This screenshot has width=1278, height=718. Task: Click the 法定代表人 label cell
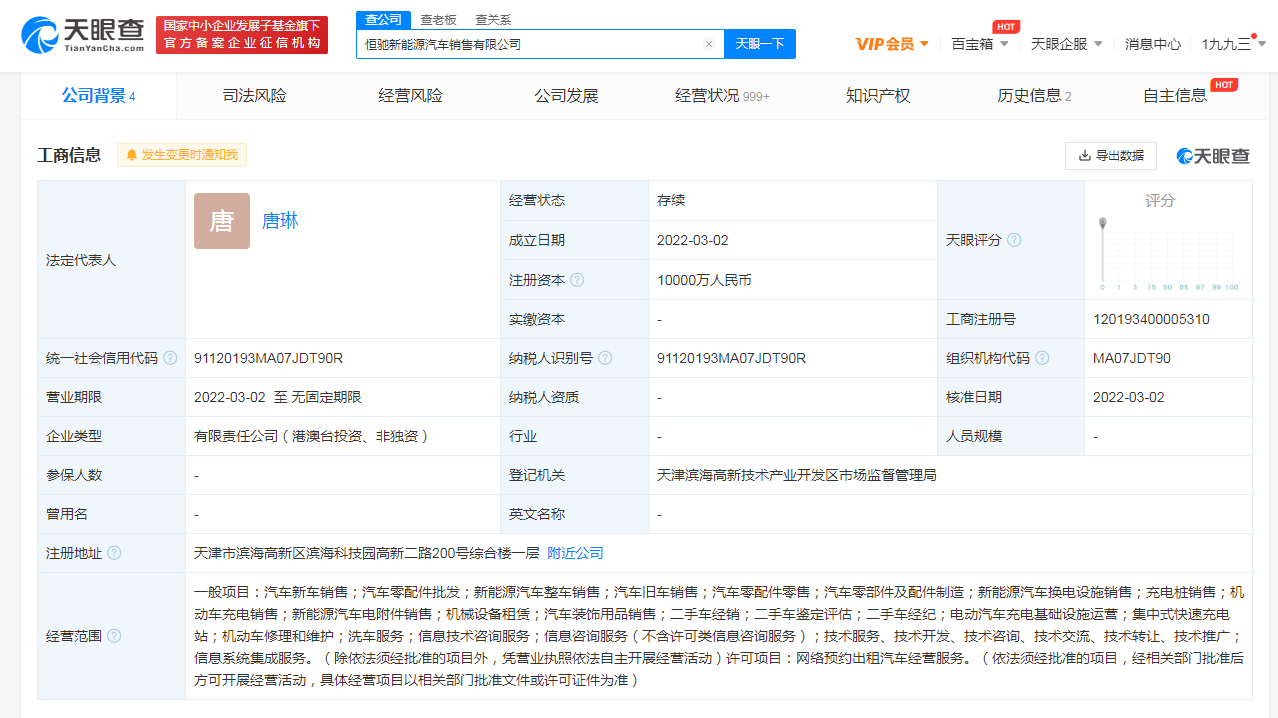pyautogui.click(x=111, y=260)
